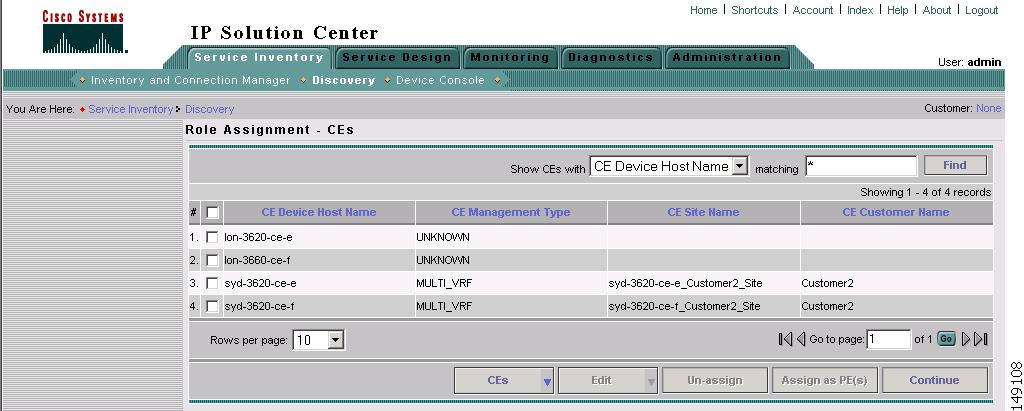This screenshot has height=411, width=1024.
Task: Switch to the Diagnostics tab
Action: 611,58
